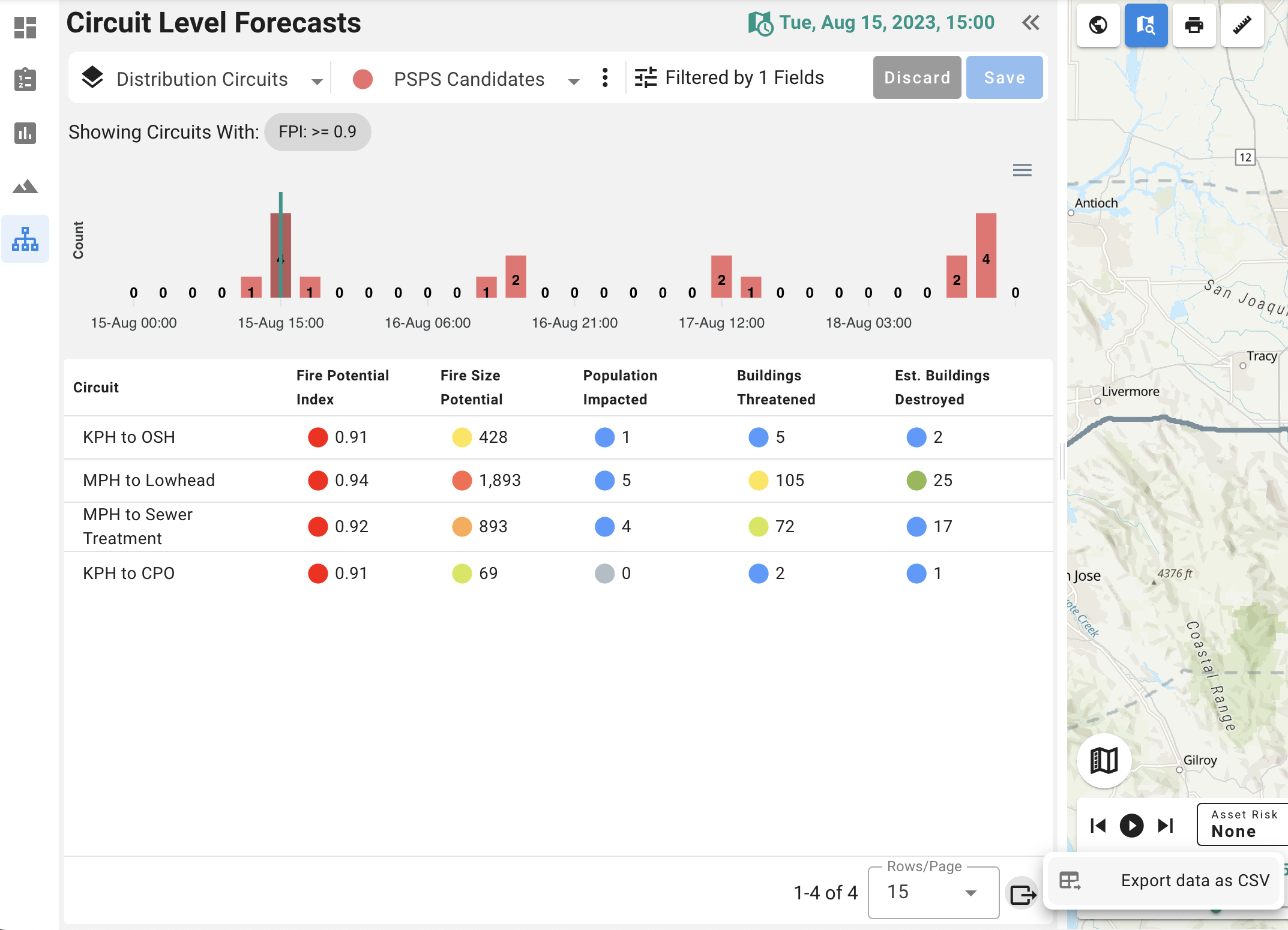The image size is (1288, 930).
Task: Open the terrain mountain sidebar icon
Action: tap(25, 187)
